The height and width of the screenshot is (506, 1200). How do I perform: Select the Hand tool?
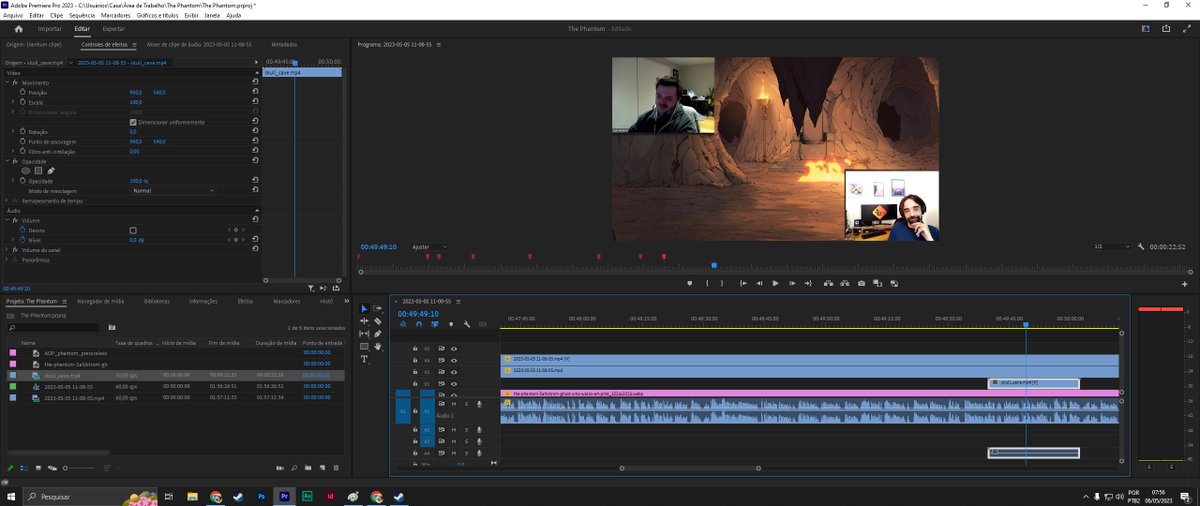point(377,346)
